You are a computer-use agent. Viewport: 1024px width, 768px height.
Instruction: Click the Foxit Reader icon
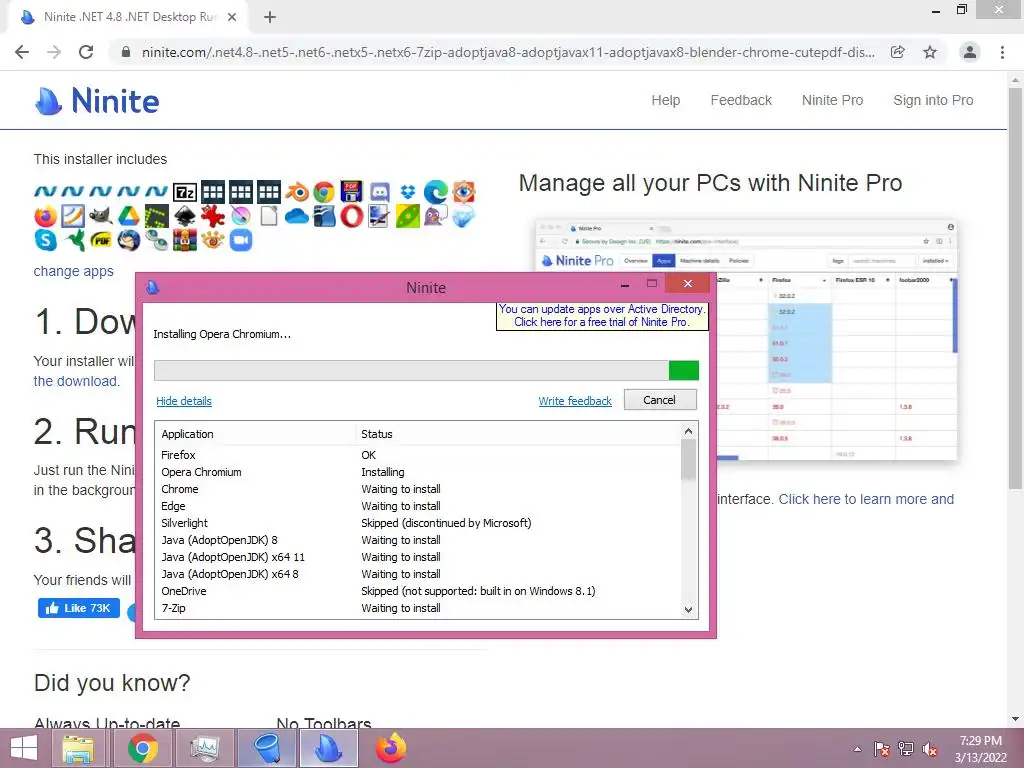[73, 216]
